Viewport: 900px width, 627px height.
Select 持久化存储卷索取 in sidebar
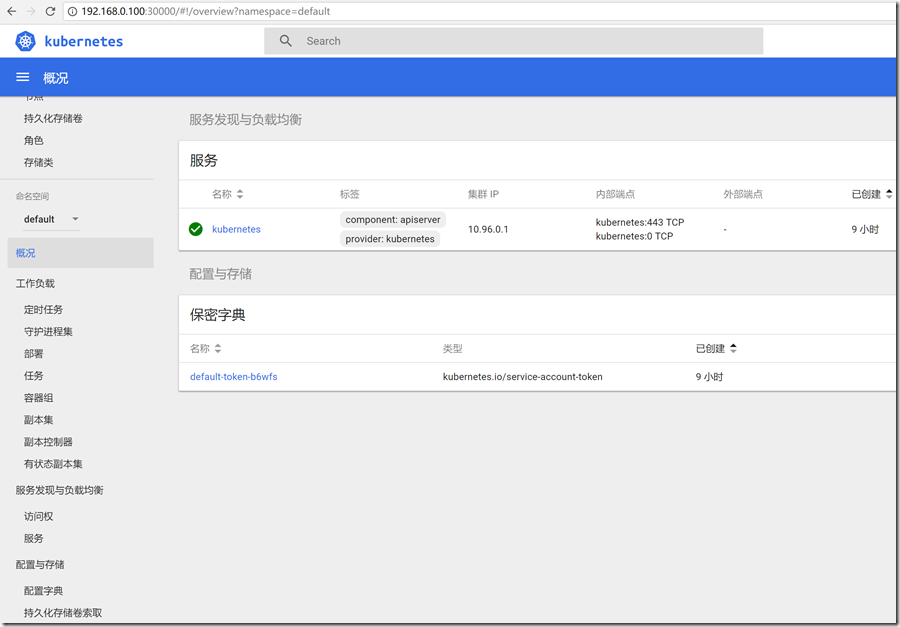click(63, 613)
